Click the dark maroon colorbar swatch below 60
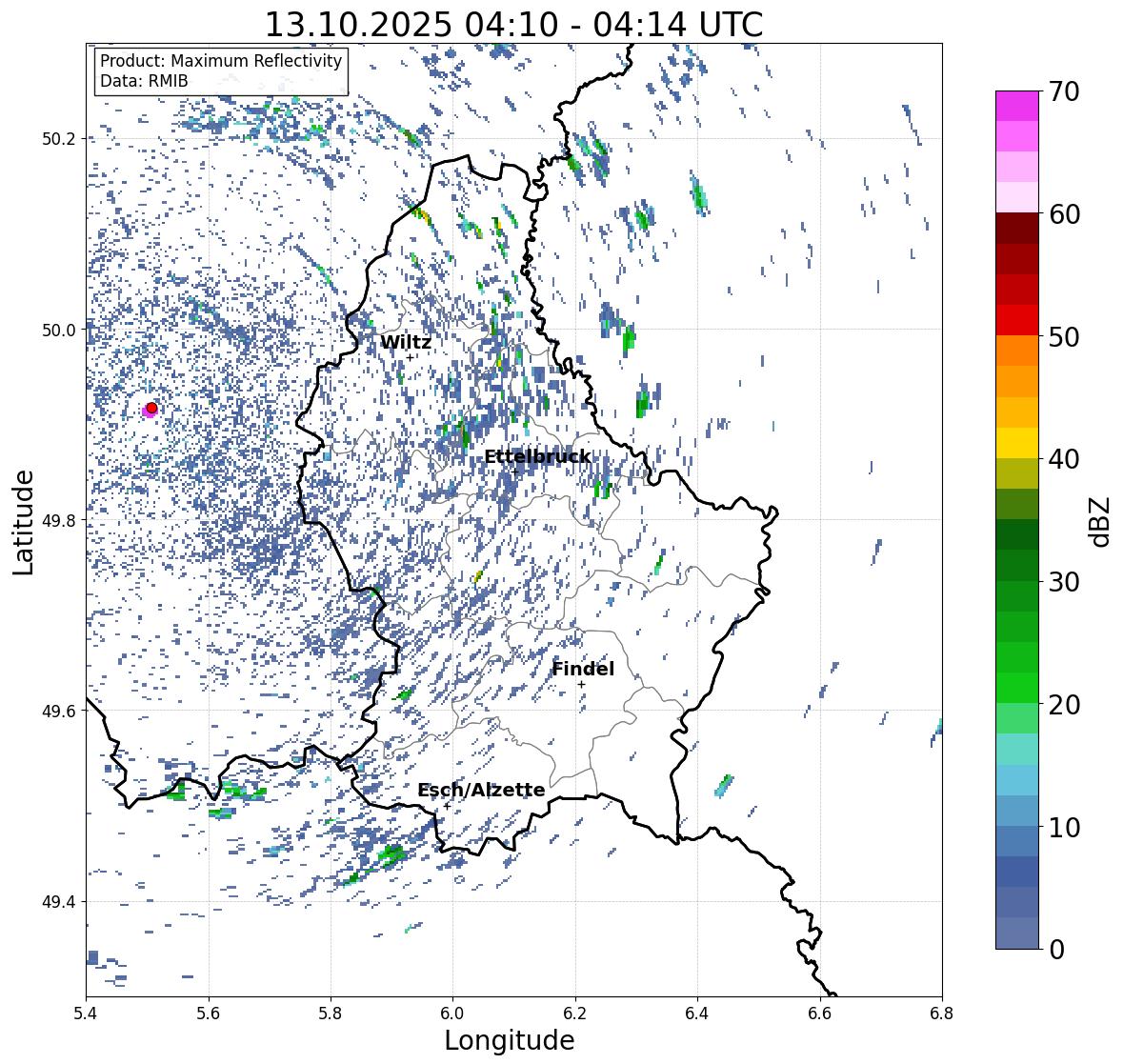1123x1064 pixels. [1017, 229]
